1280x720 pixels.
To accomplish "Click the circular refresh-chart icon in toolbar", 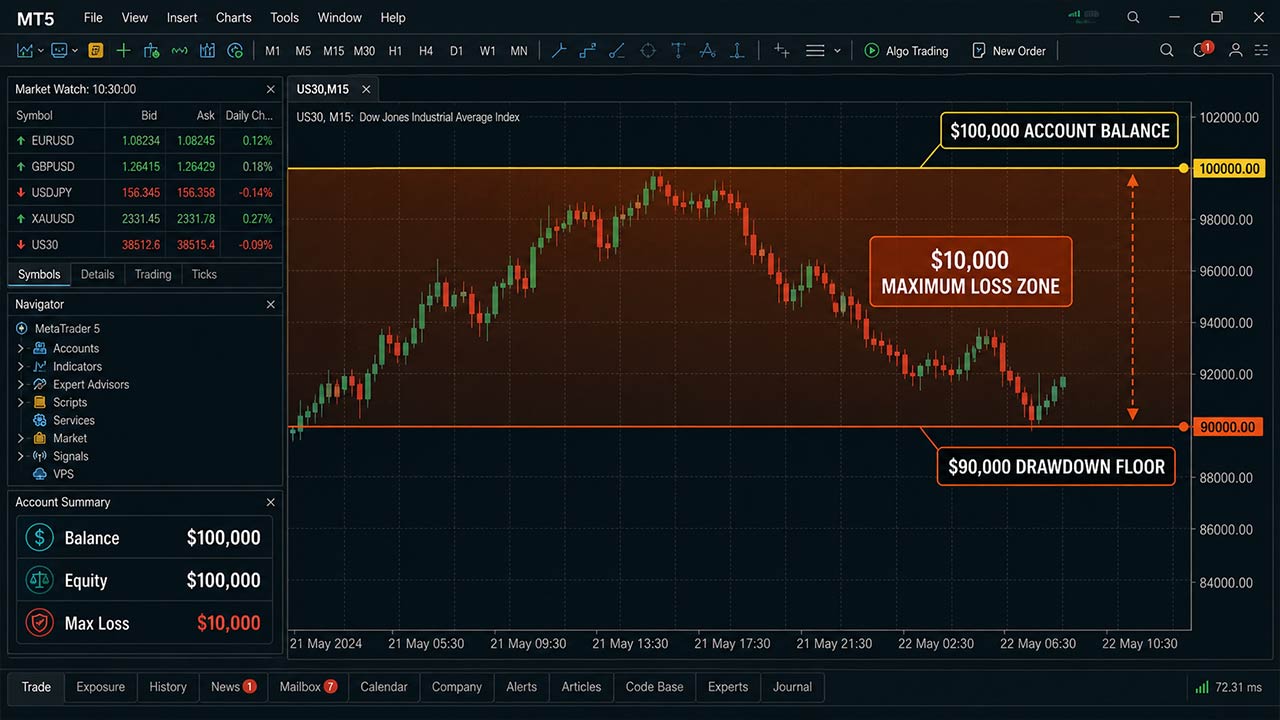I will coord(236,50).
